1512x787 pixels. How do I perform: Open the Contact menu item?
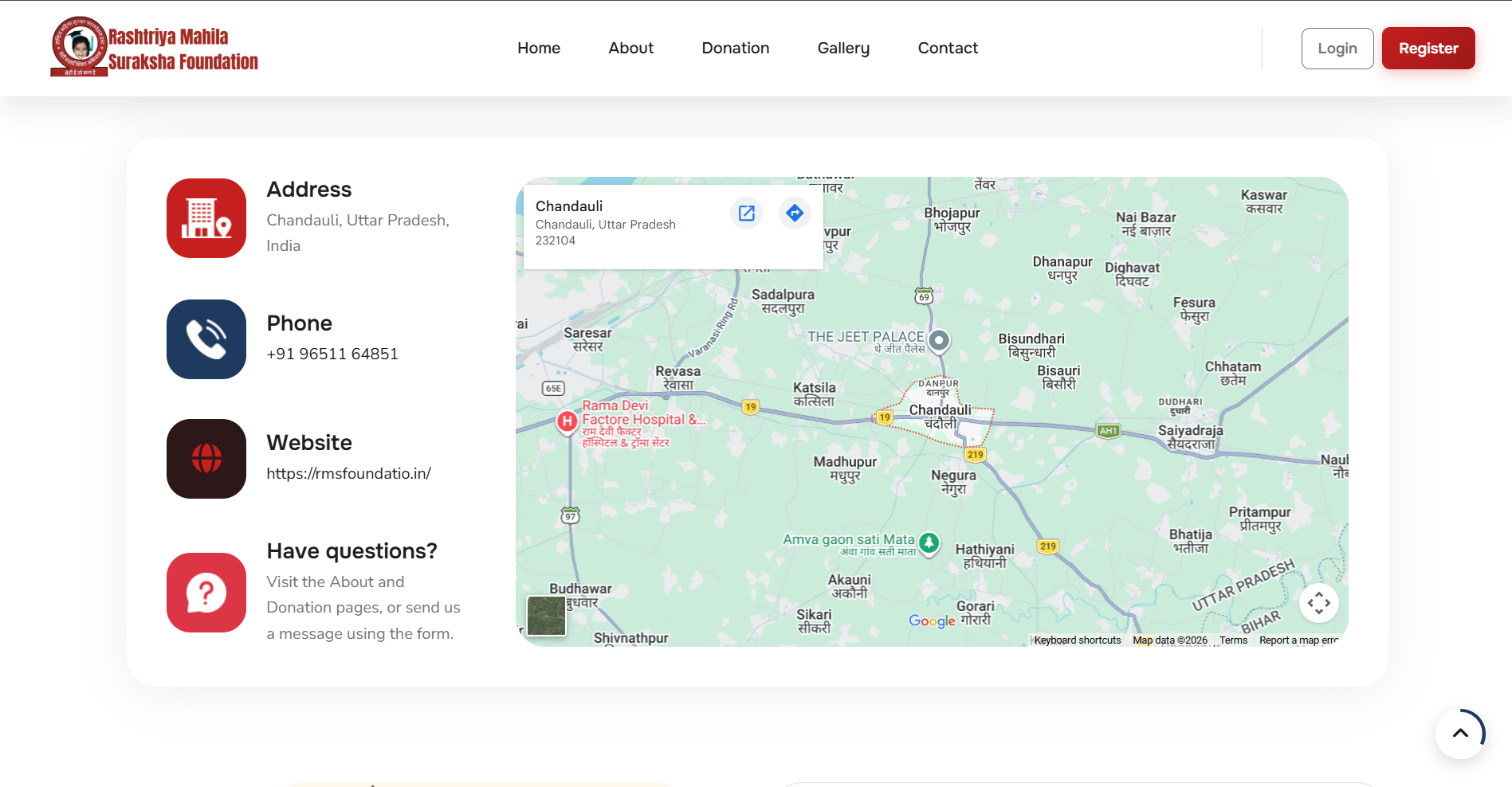click(x=948, y=48)
